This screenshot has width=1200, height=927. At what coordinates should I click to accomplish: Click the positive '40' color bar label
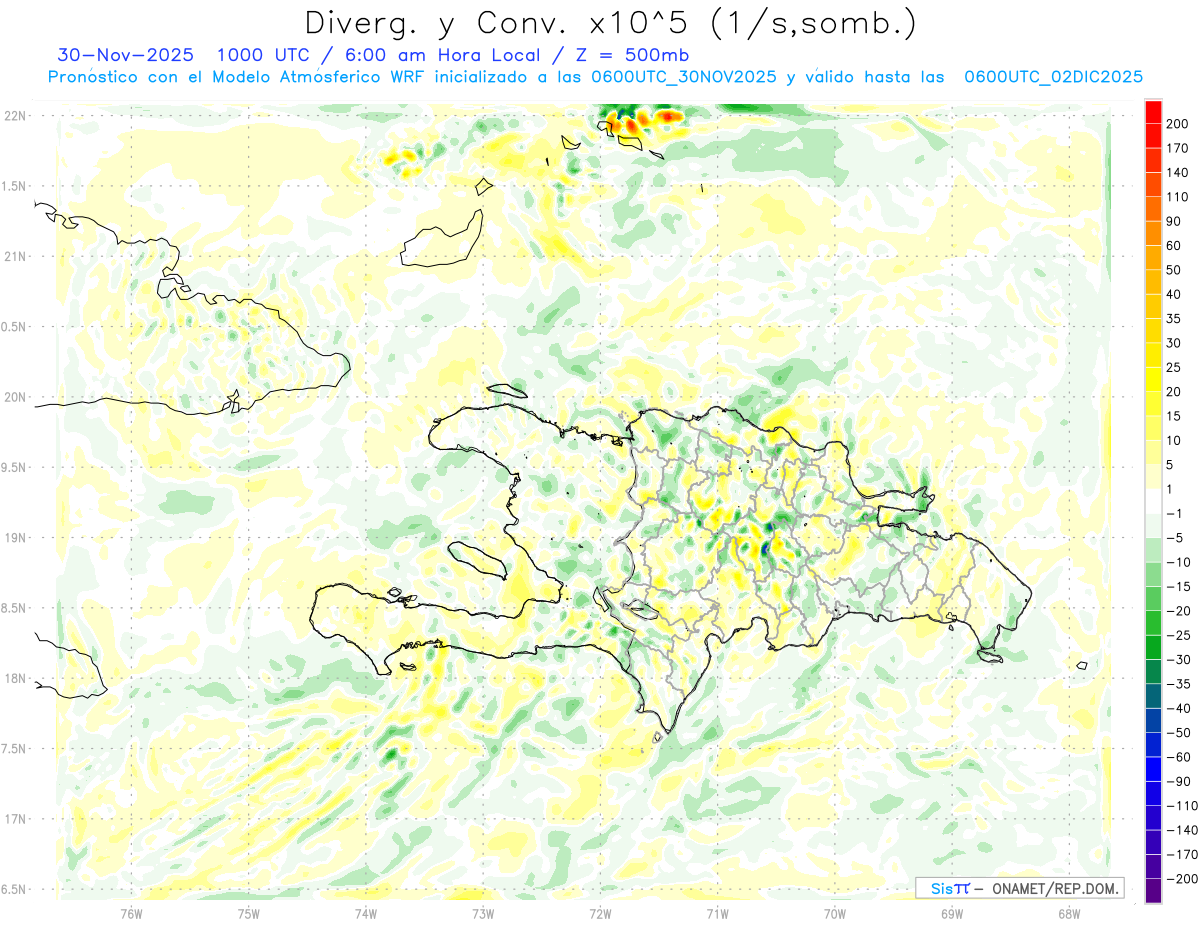tap(1176, 294)
